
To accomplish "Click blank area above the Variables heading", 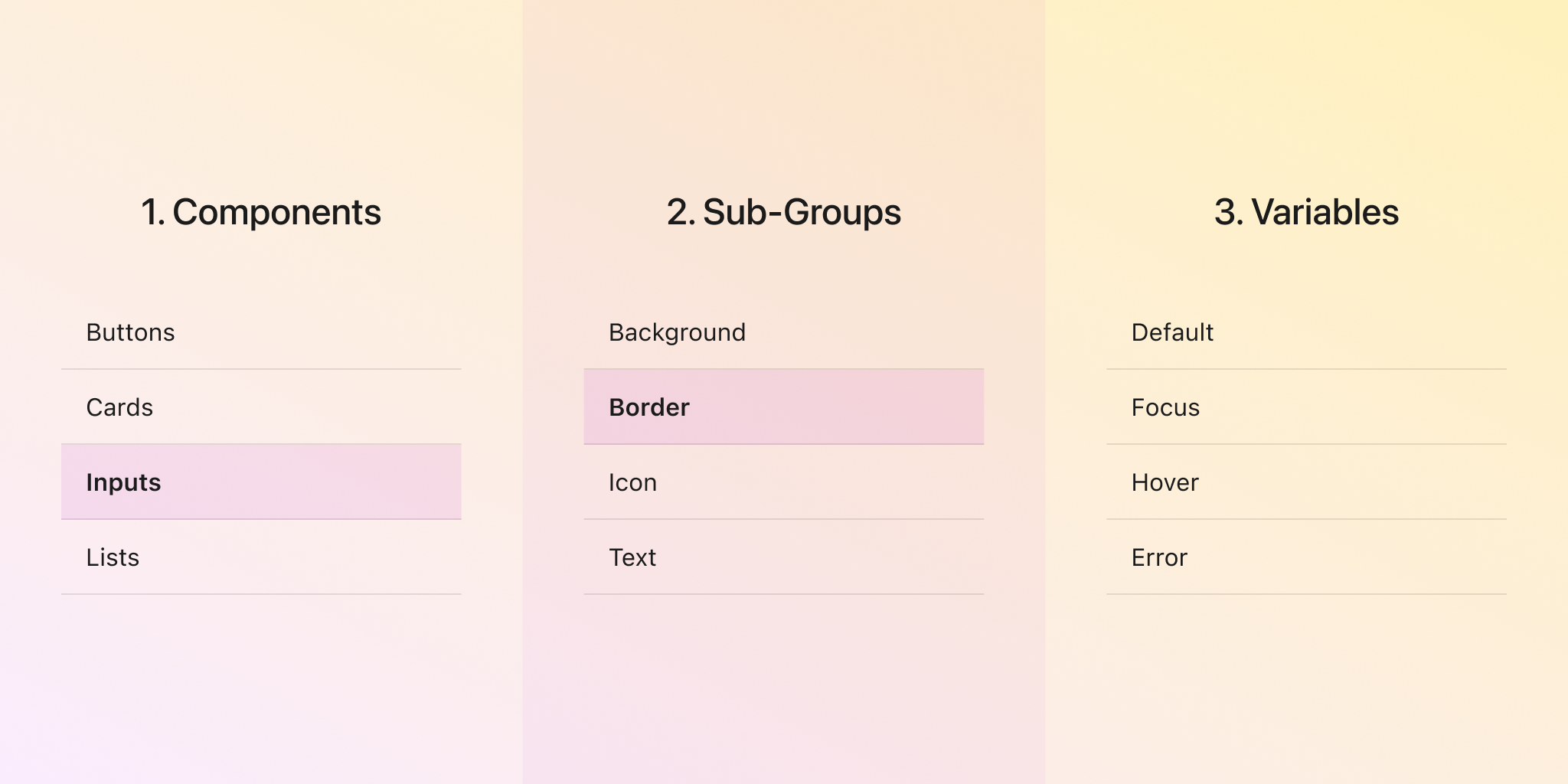I will tap(1306, 92).
